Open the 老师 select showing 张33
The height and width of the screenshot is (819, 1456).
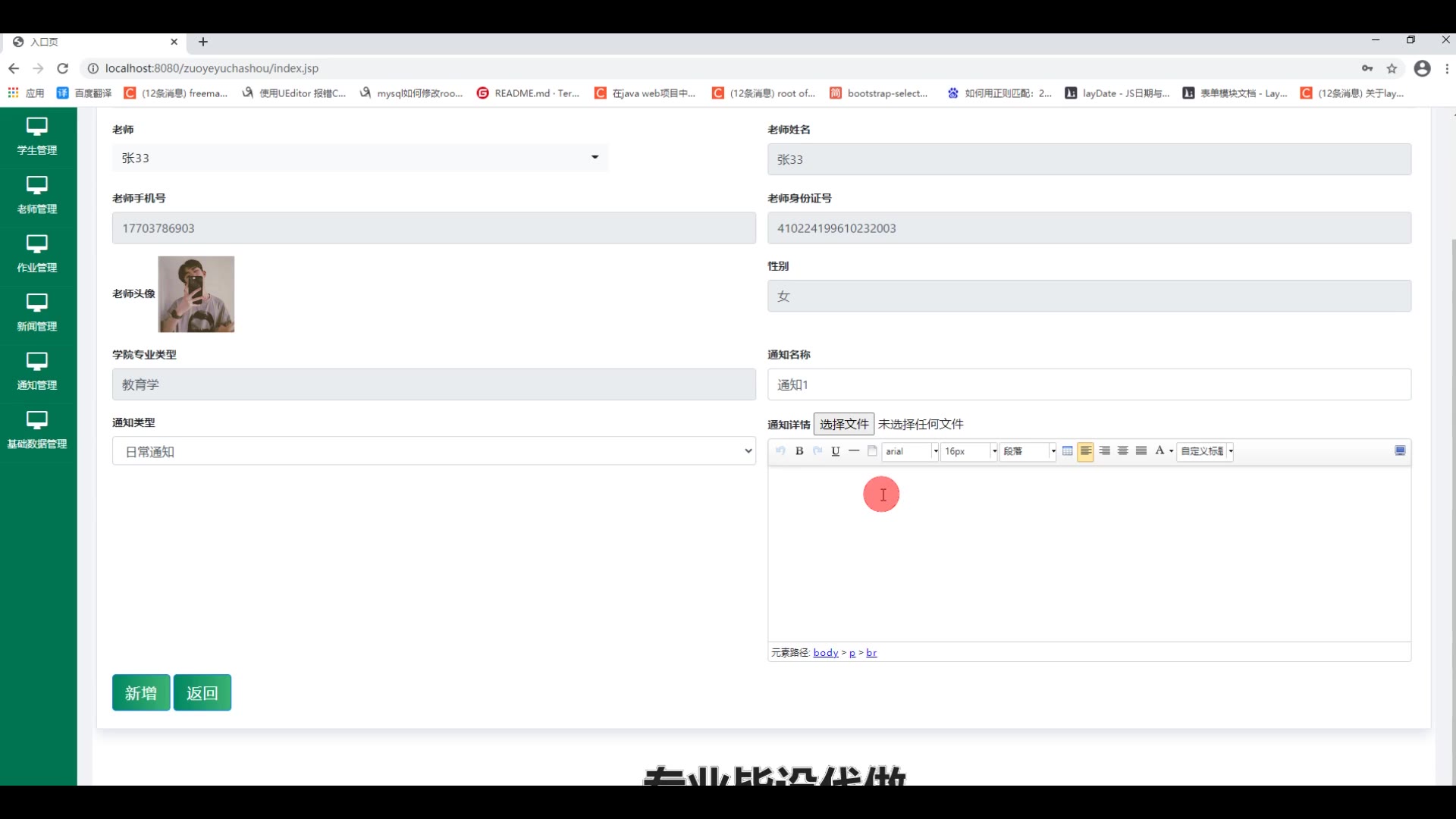[x=360, y=158]
